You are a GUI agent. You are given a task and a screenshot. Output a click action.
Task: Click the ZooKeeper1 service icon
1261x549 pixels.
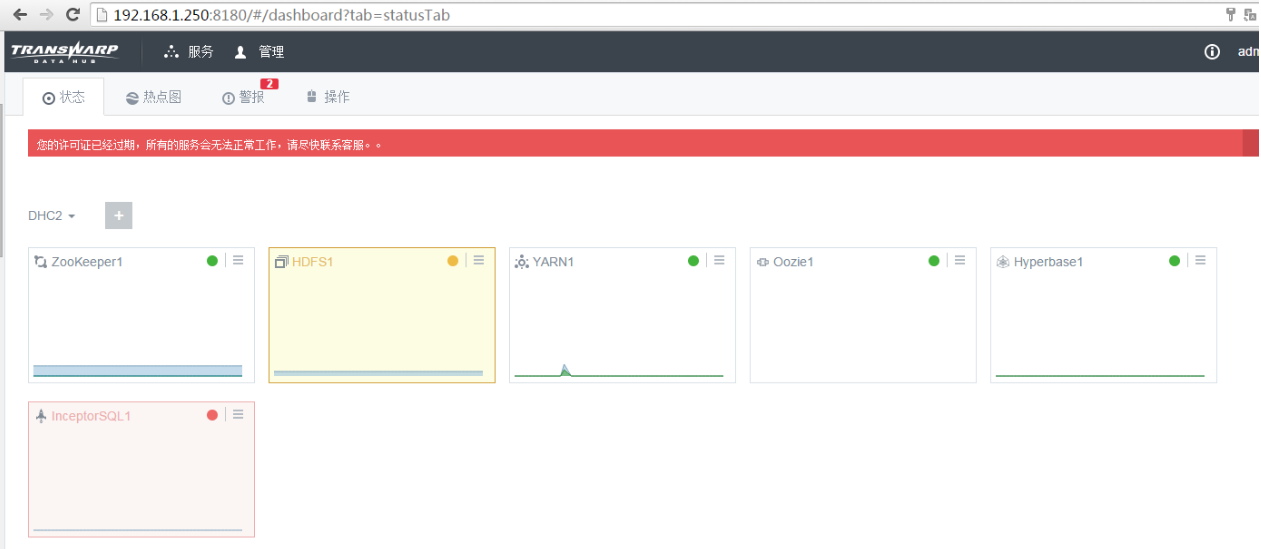coord(41,262)
